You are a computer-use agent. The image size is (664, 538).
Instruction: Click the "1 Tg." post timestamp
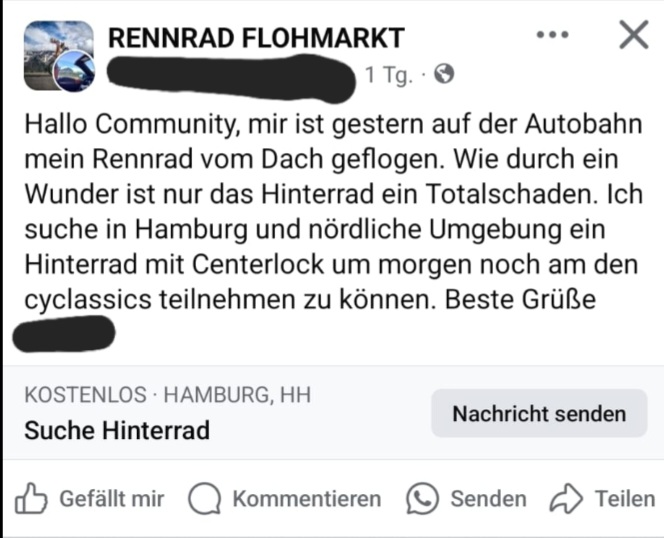(388, 75)
